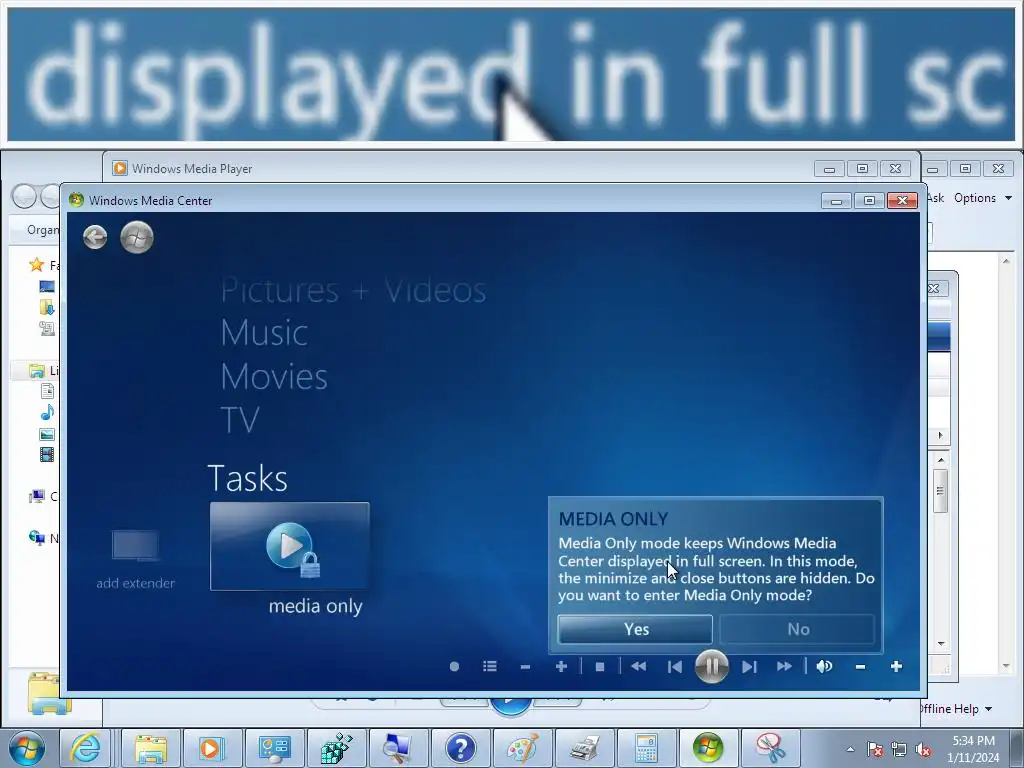Screen dimensions: 1024x768
Task: Open Help and Support taskbar icon
Action: pos(460,748)
